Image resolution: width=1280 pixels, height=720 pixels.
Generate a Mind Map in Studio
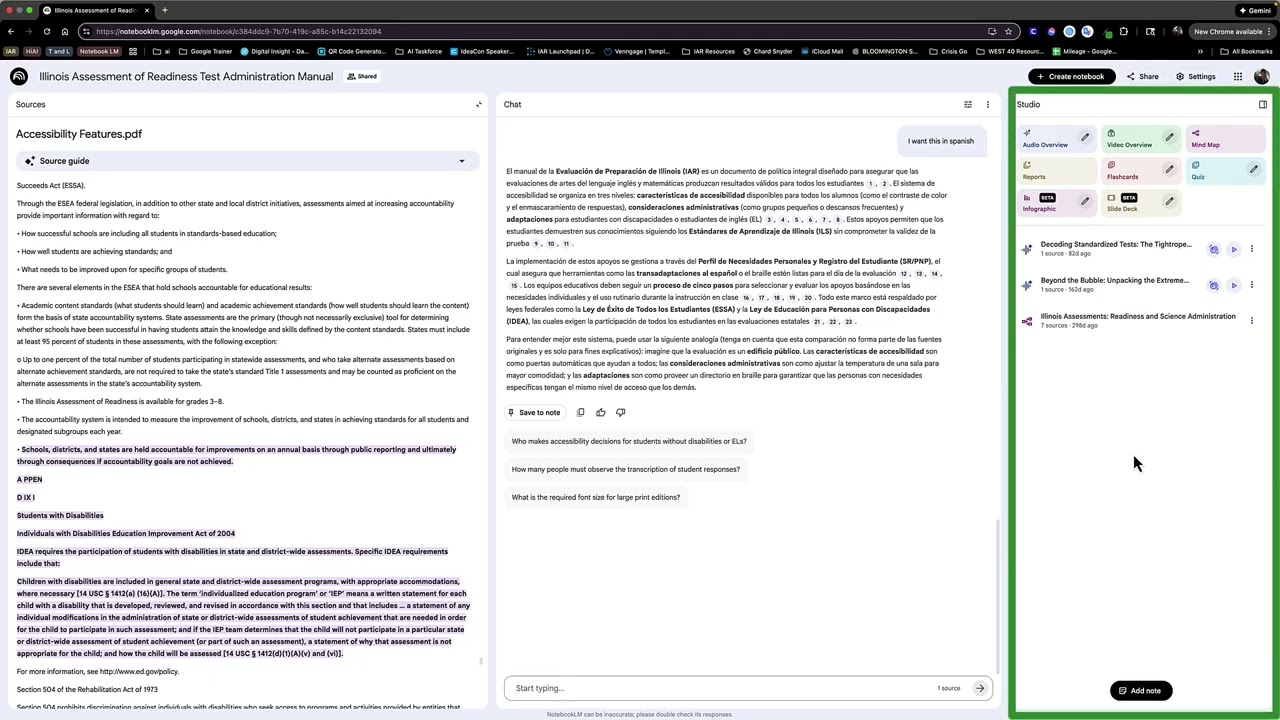[1224, 139]
